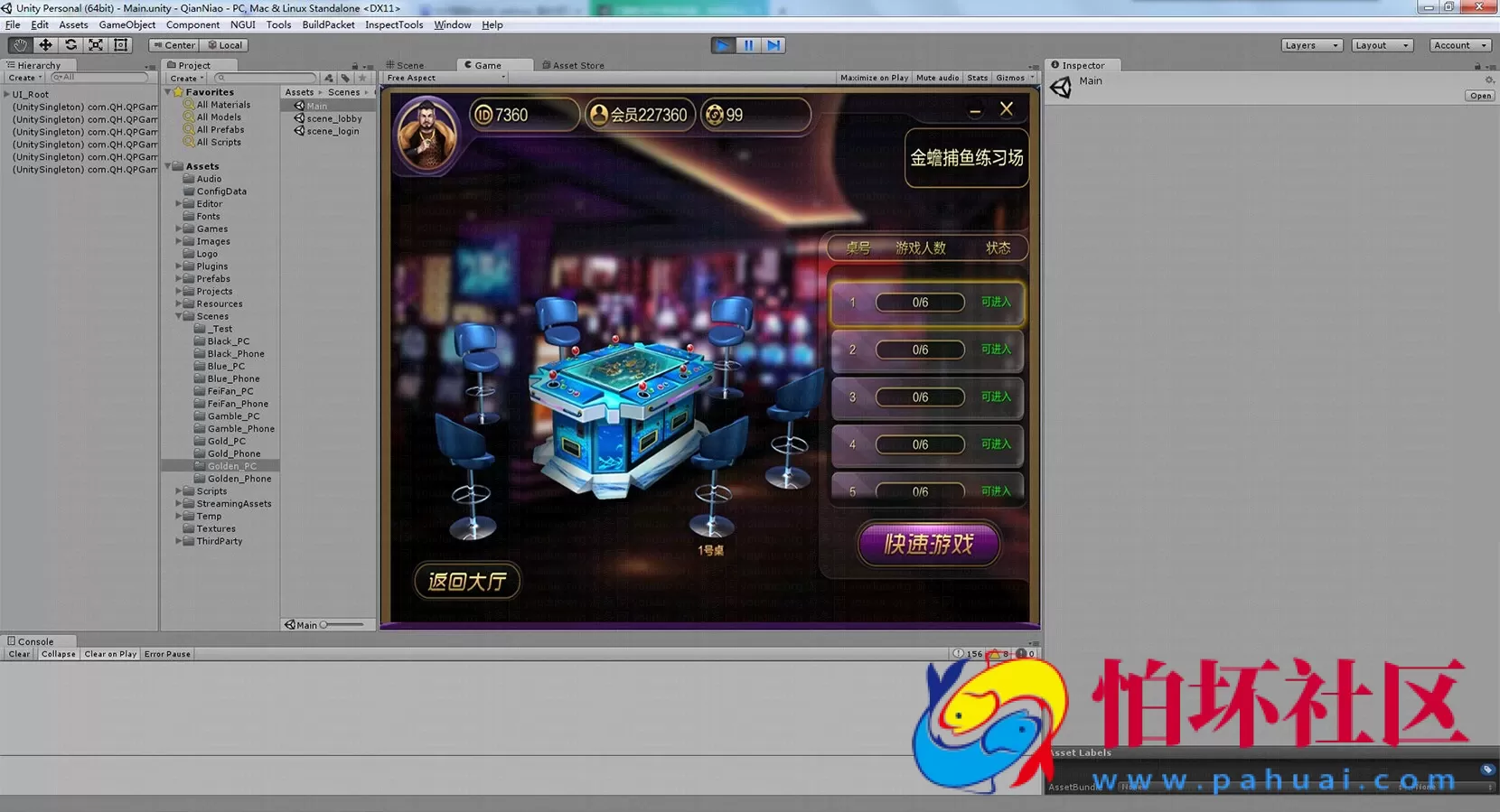Open the Layout dropdown
The height and width of the screenshot is (812, 1500).
click(x=1382, y=45)
